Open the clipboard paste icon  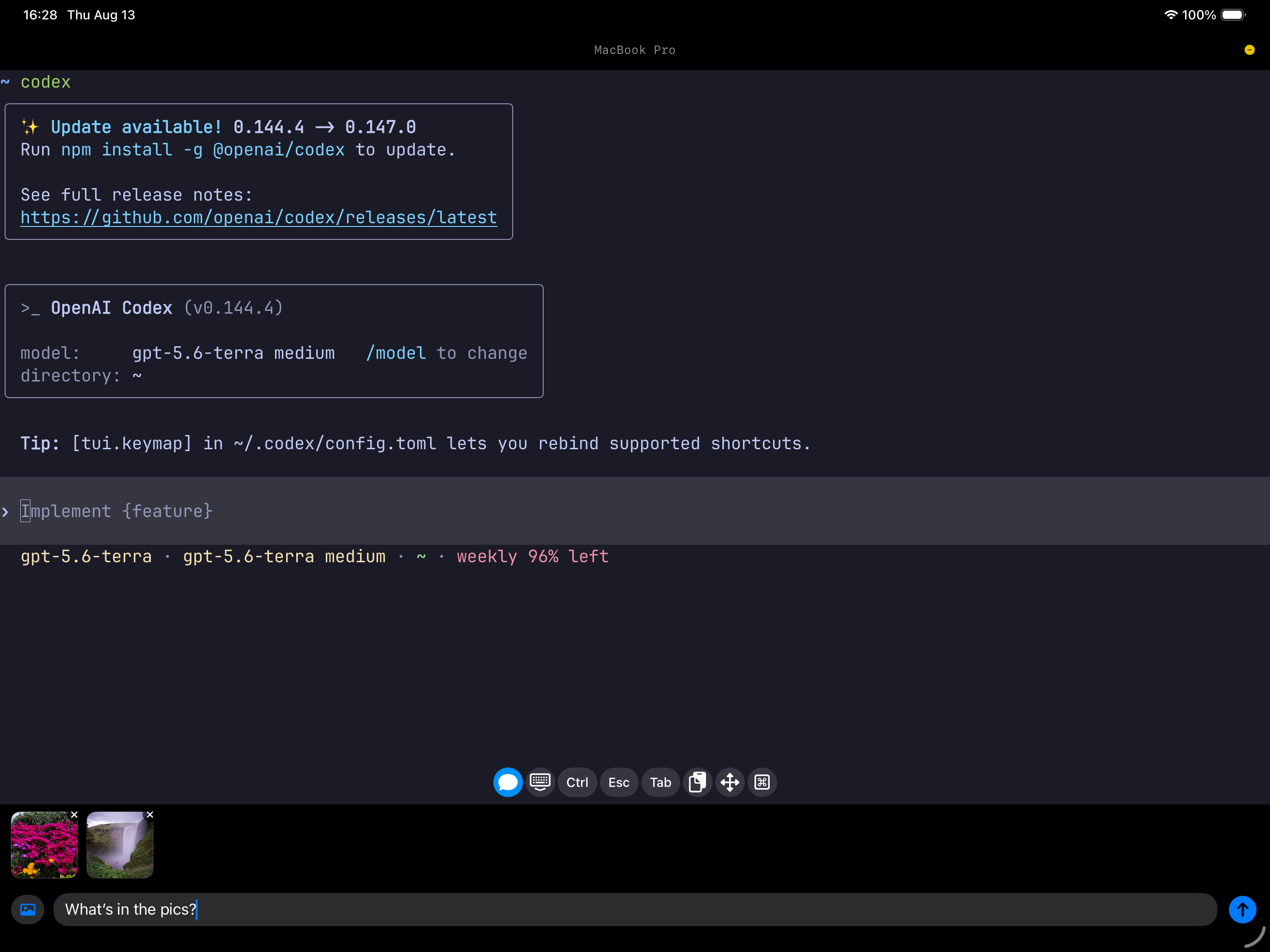click(x=697, y=782)
